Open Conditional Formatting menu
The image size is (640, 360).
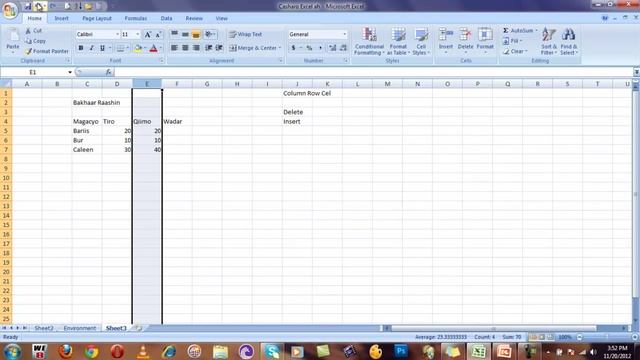pyautogui.click(x=369, y=41)
